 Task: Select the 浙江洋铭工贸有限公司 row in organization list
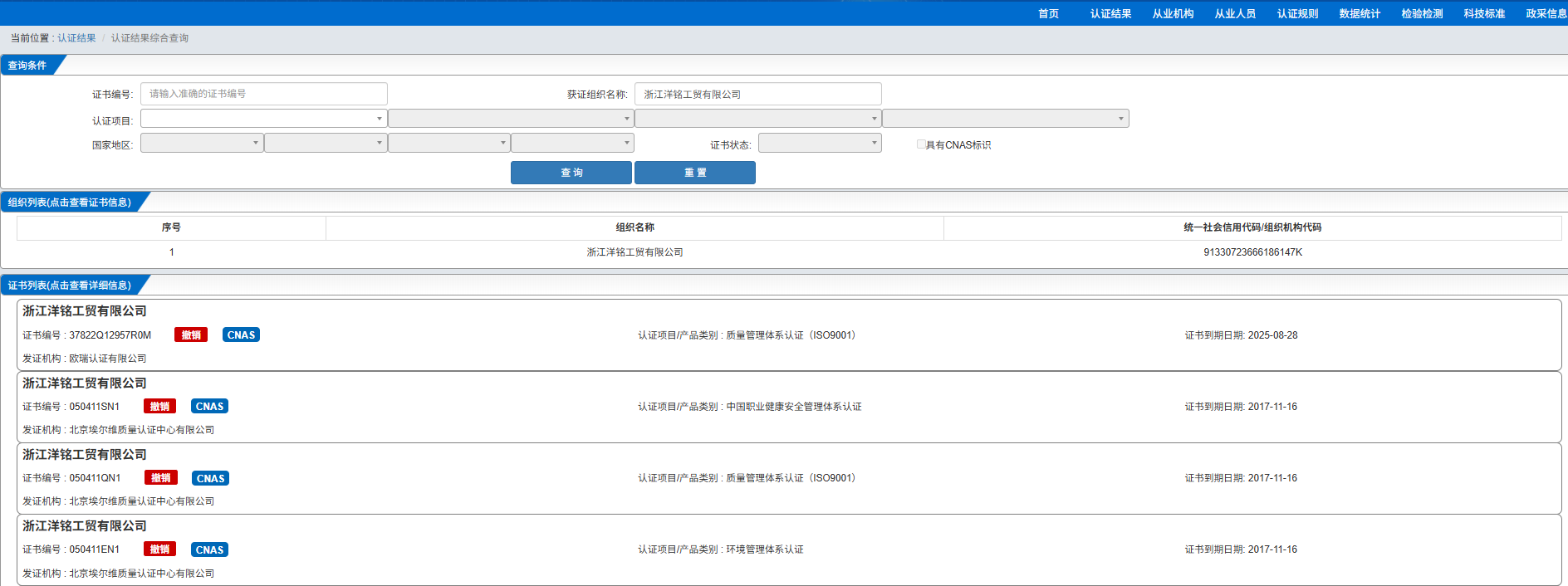635,252
